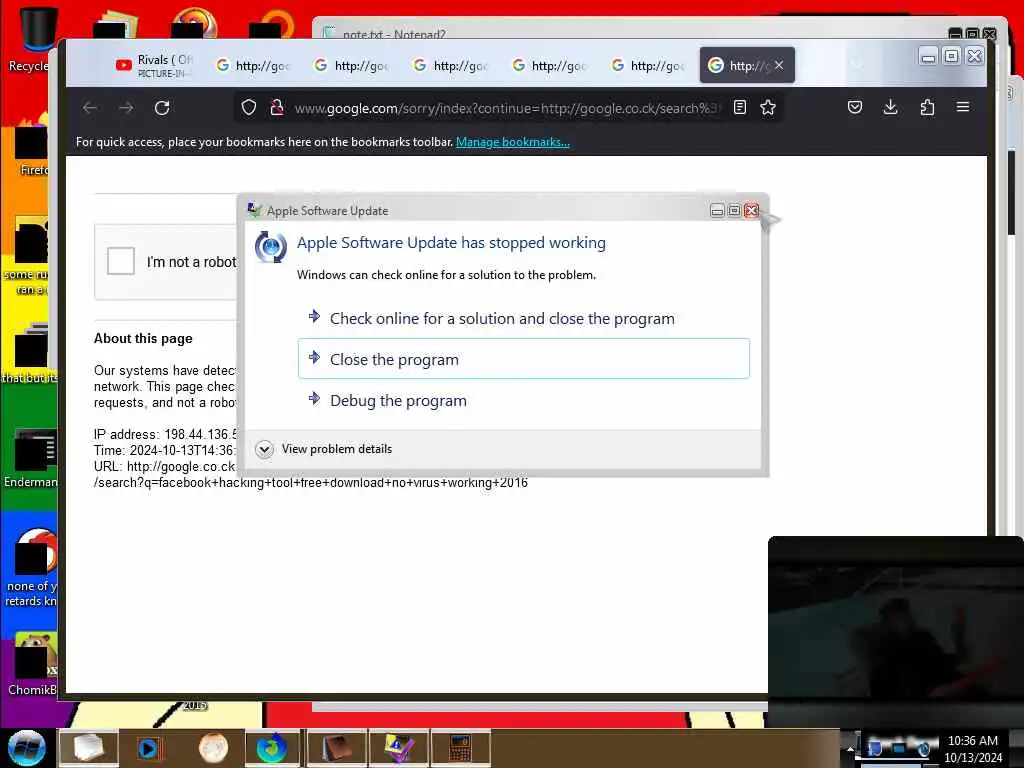
Task: Open the Firefox taskbar icon
Action: (272, 748)
